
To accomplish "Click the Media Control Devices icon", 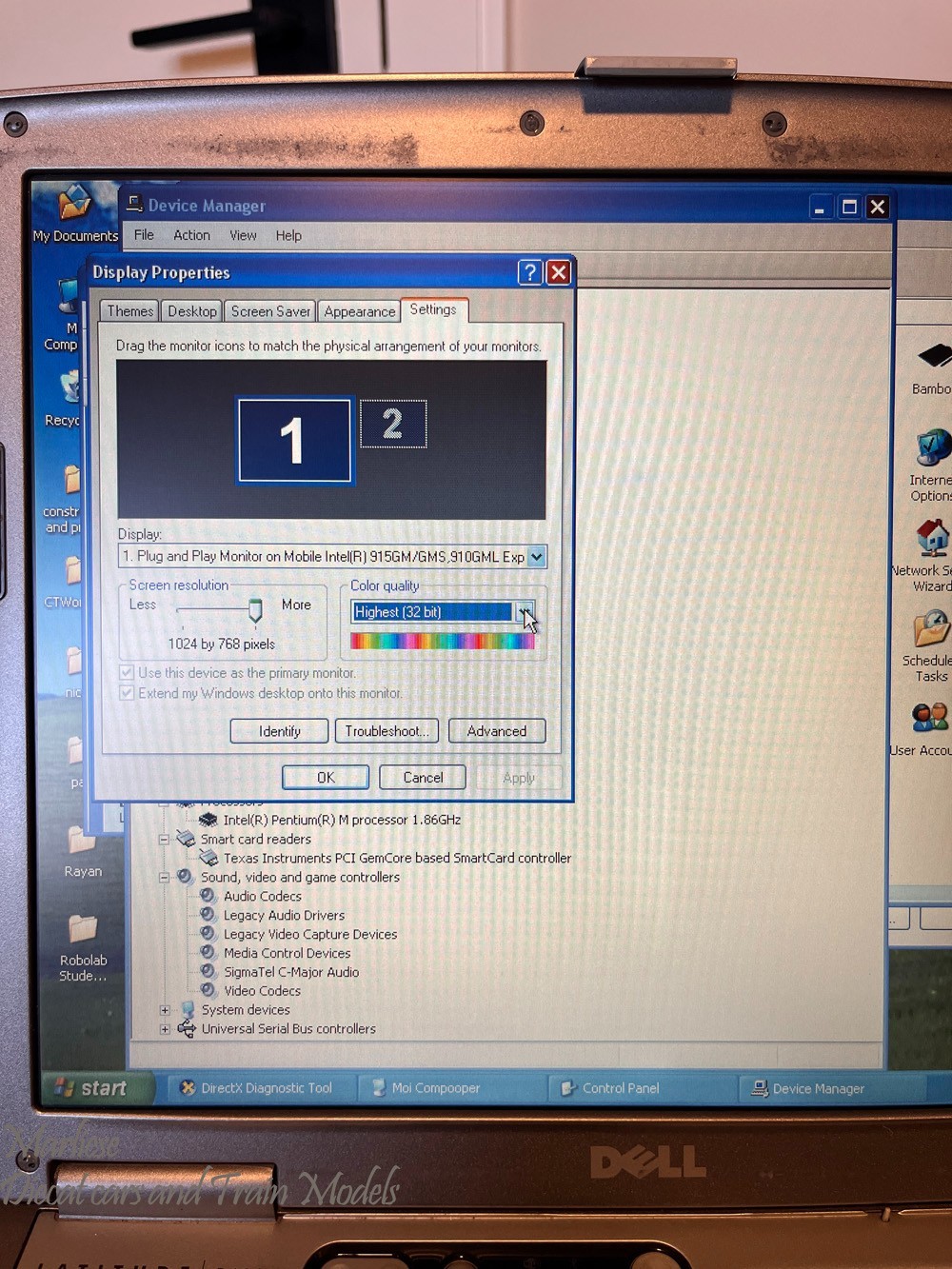I will point(208,953).
